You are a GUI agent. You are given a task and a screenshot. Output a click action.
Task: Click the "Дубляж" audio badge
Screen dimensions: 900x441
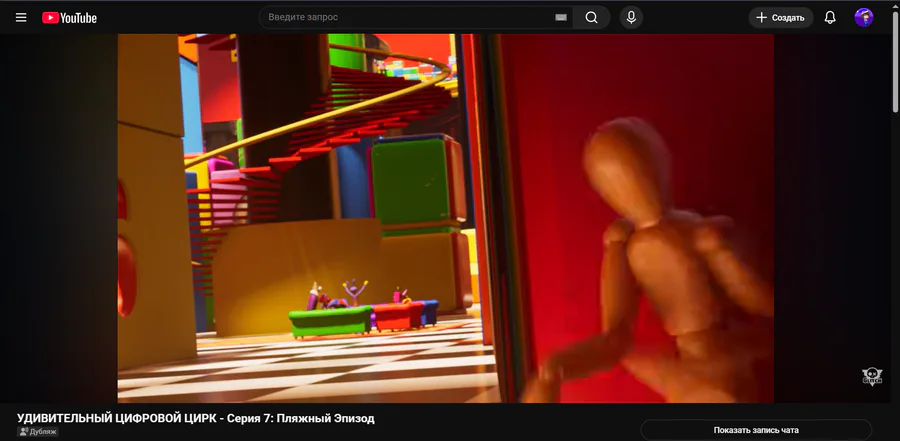click(38, 431)
